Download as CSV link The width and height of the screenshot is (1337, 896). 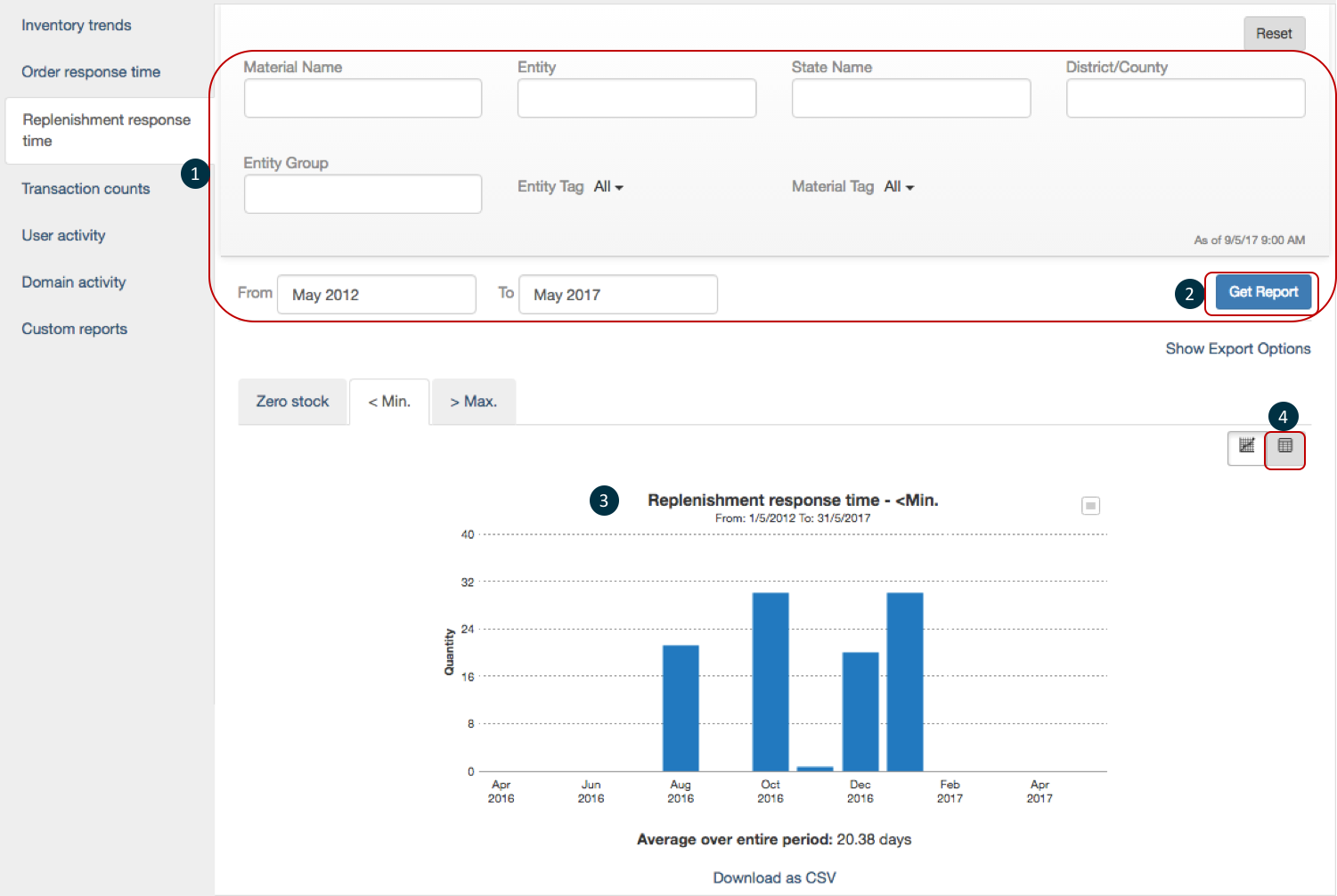point(775,877)
